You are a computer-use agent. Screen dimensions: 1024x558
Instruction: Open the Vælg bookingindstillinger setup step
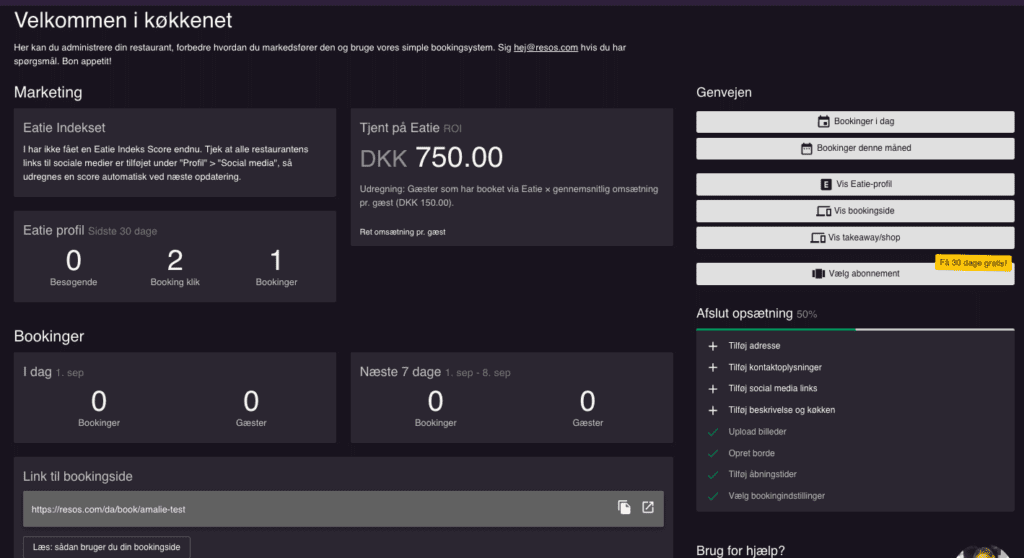coord(776,496)
